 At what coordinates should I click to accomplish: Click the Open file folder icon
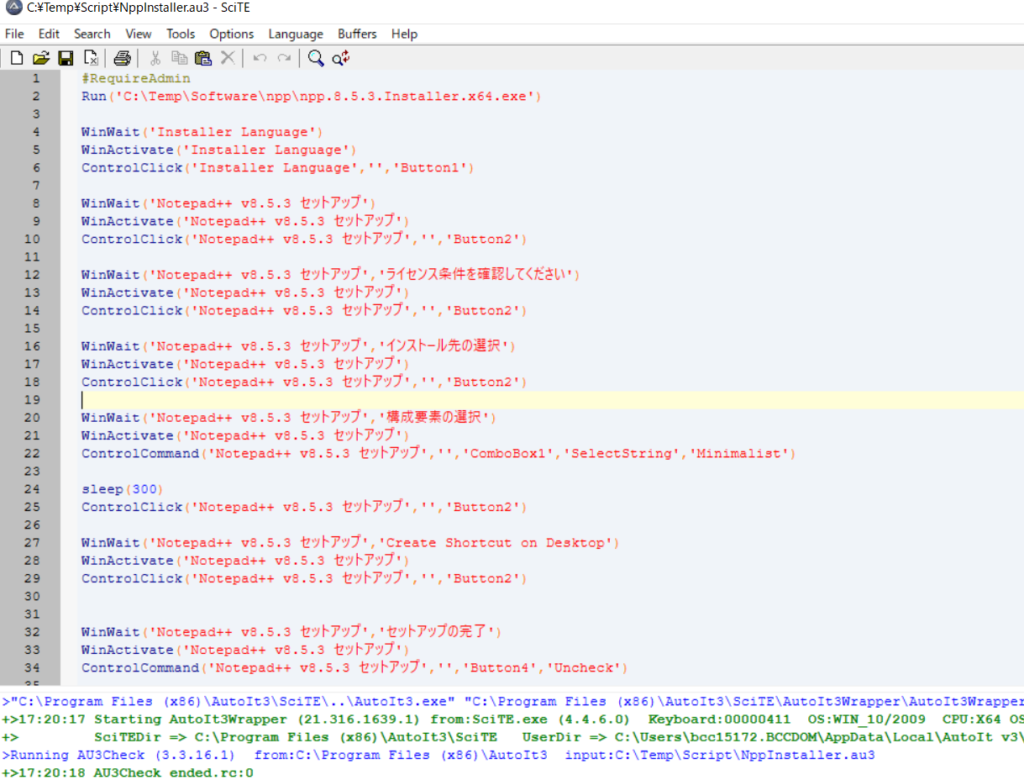41,58
